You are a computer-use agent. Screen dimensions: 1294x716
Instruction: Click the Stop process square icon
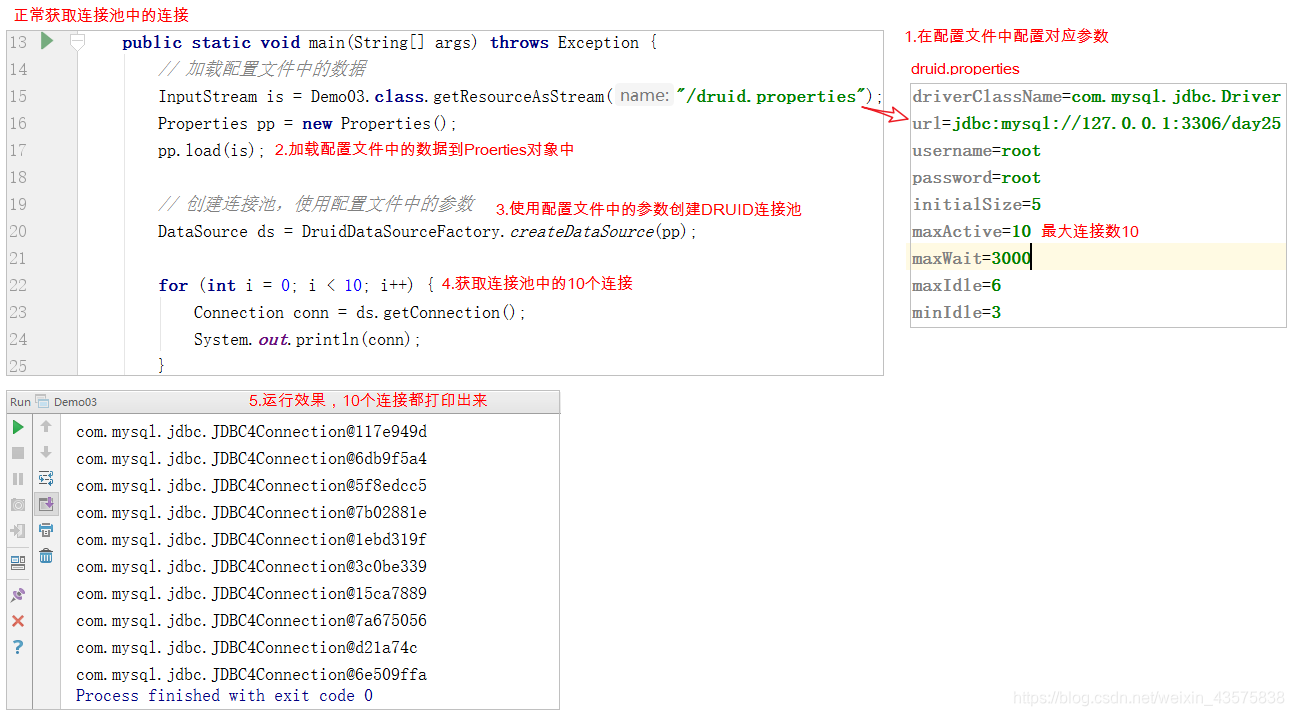pos(18,453)
